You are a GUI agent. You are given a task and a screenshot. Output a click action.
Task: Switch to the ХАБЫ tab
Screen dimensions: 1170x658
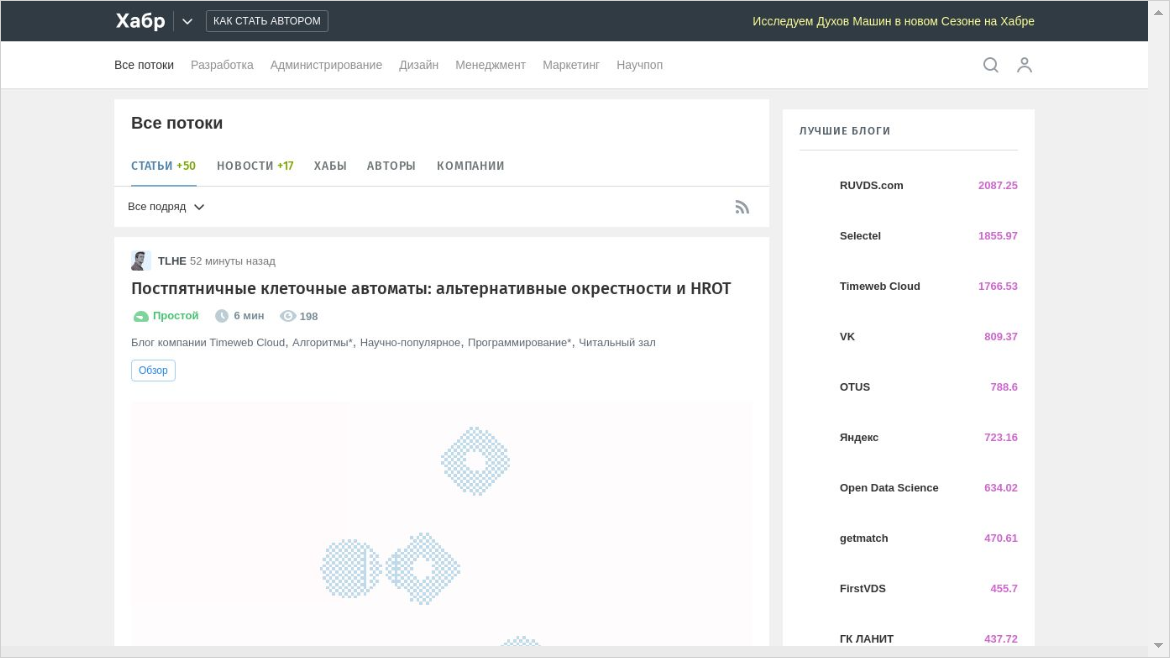[x=330, y=166]
